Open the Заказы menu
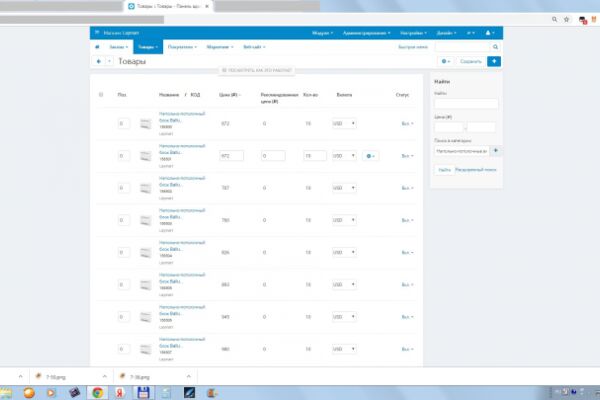Screen dimensions: 600x400 tap(119, 47)
